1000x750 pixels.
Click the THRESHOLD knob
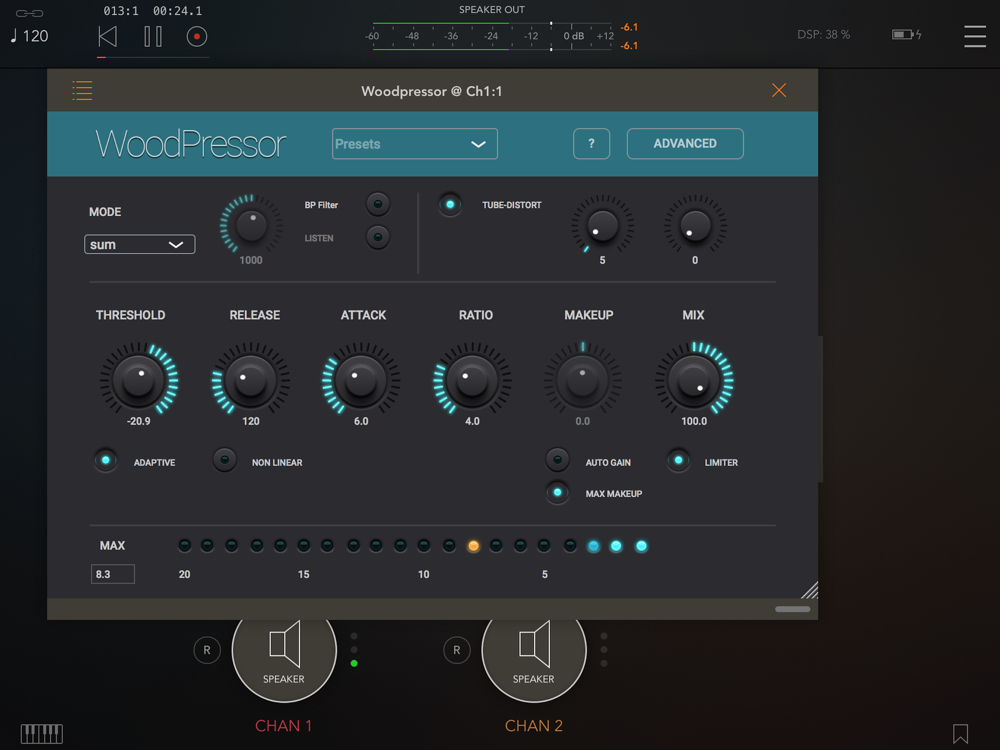pyautogui.click(x=138, y=380)
